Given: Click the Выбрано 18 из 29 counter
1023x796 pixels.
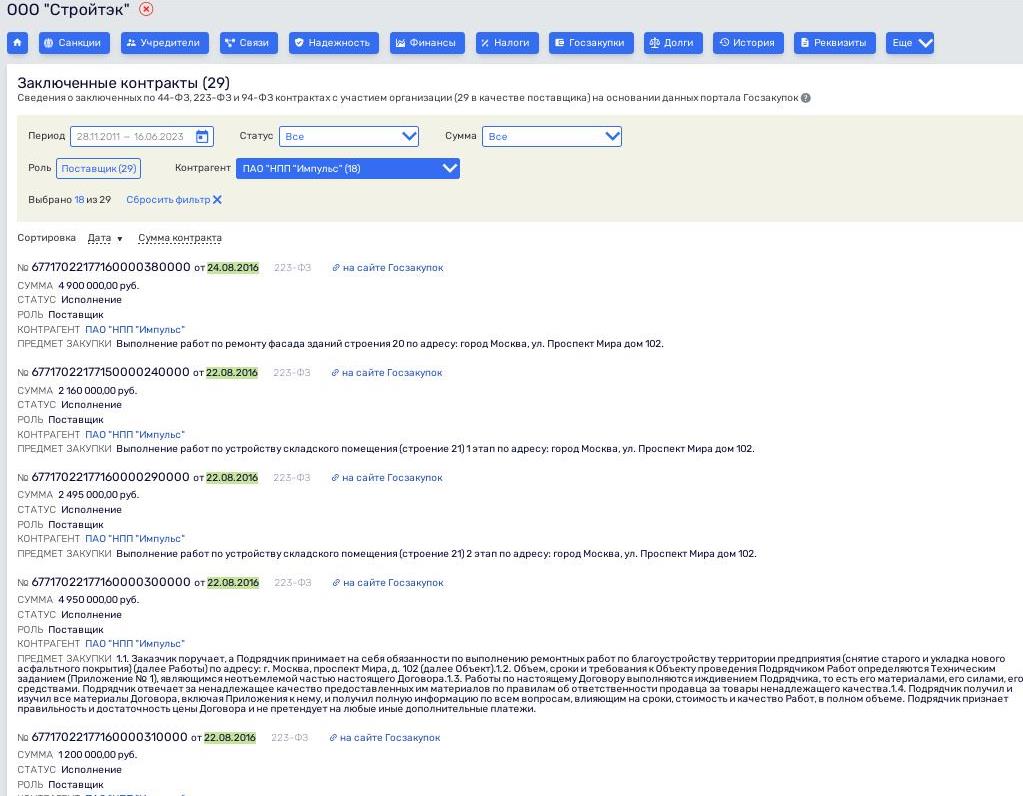Looking at the screenshot, I should coord(70,200).
